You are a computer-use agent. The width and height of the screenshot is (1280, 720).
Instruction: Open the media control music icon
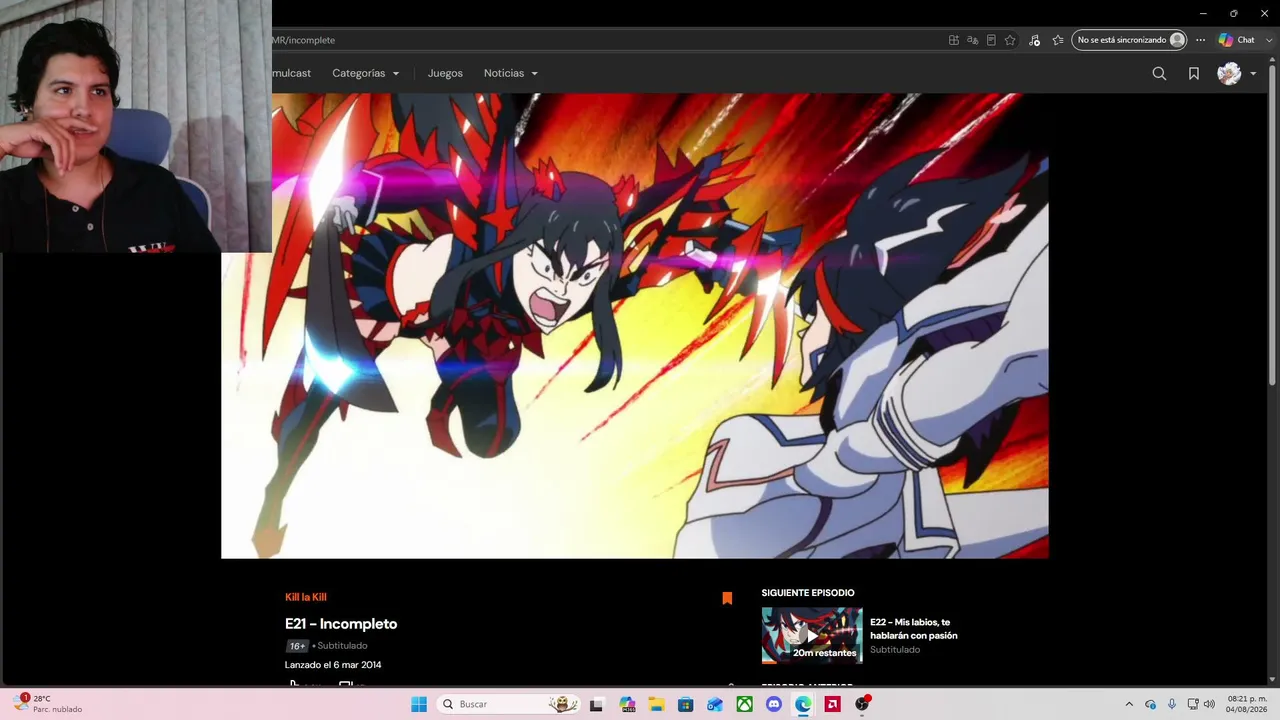pos(1034,40)
